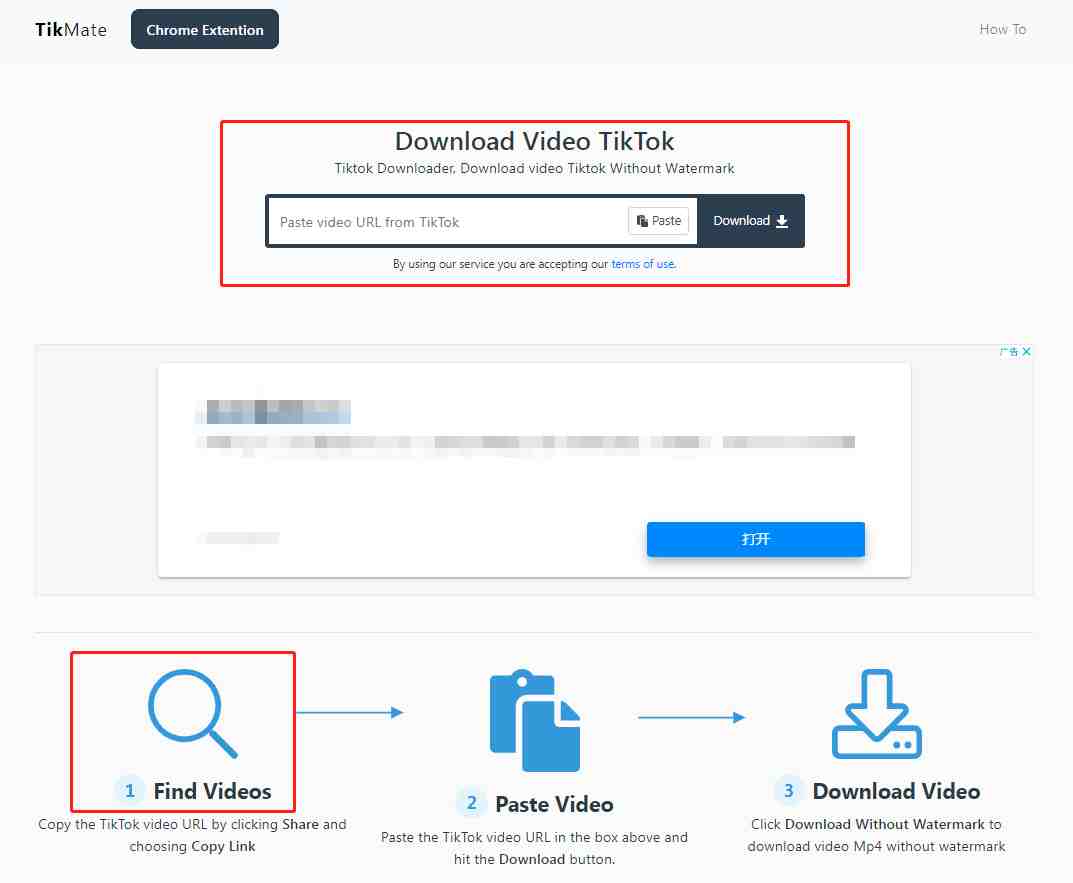Click the magnifying glass Find Videos icon

point(193,713)
